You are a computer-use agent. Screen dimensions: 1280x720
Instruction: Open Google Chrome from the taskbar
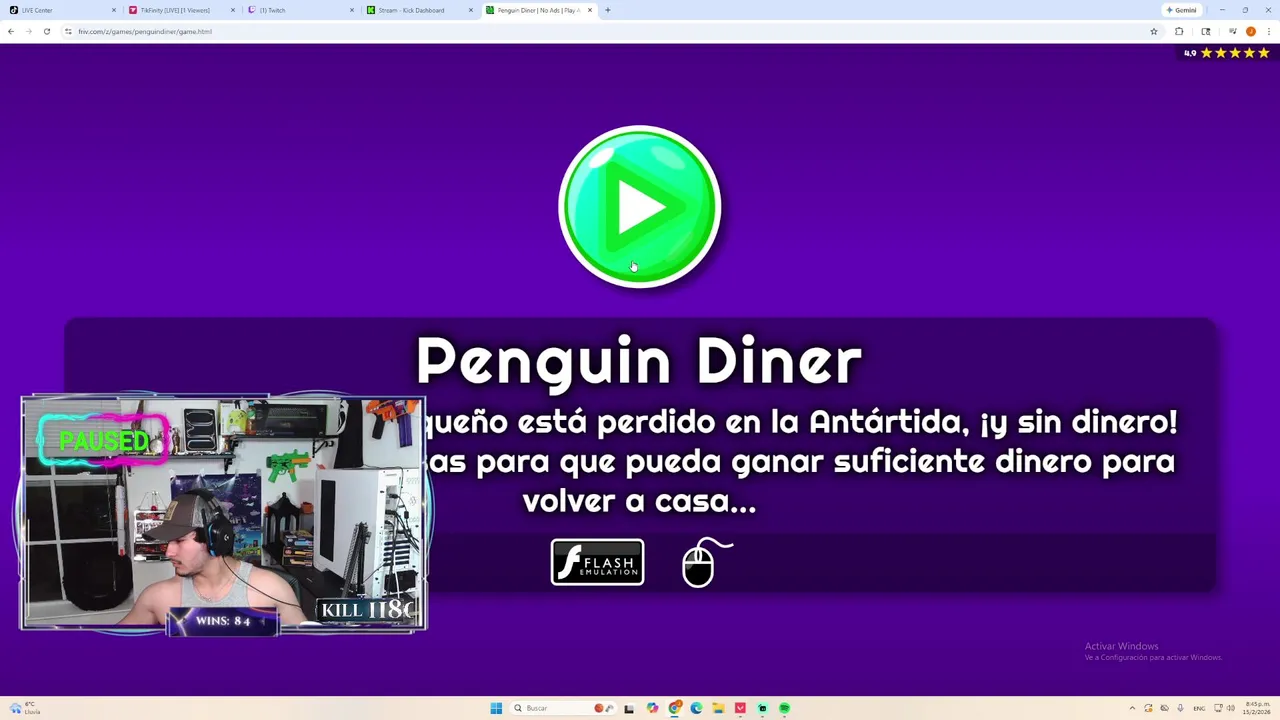675,708
